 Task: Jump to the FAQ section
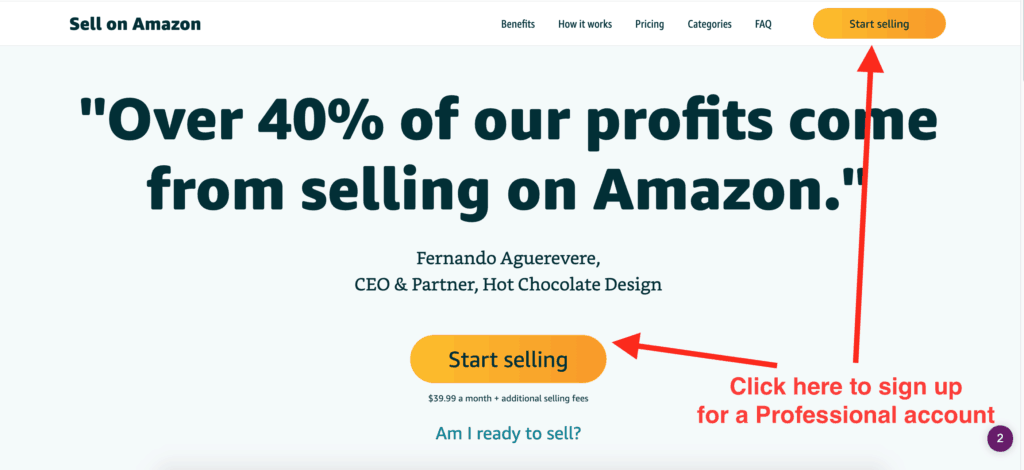(763, 24)
